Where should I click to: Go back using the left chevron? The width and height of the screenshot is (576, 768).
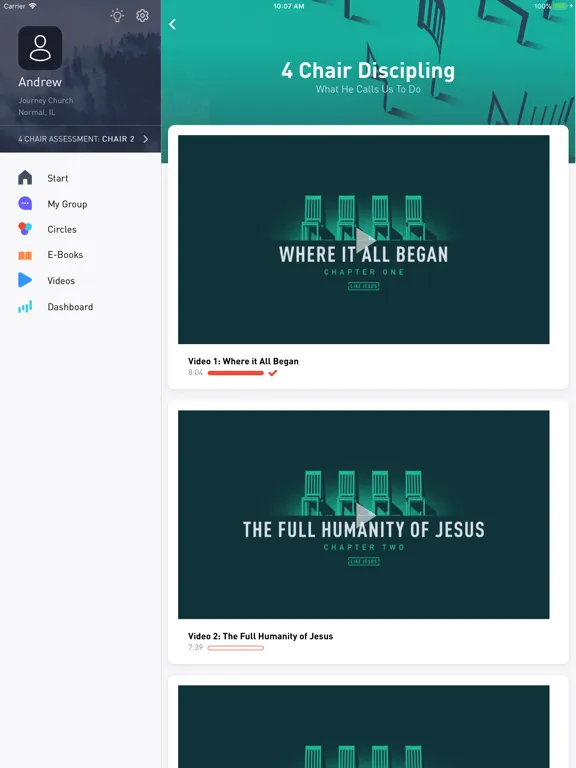click(172, 24)
